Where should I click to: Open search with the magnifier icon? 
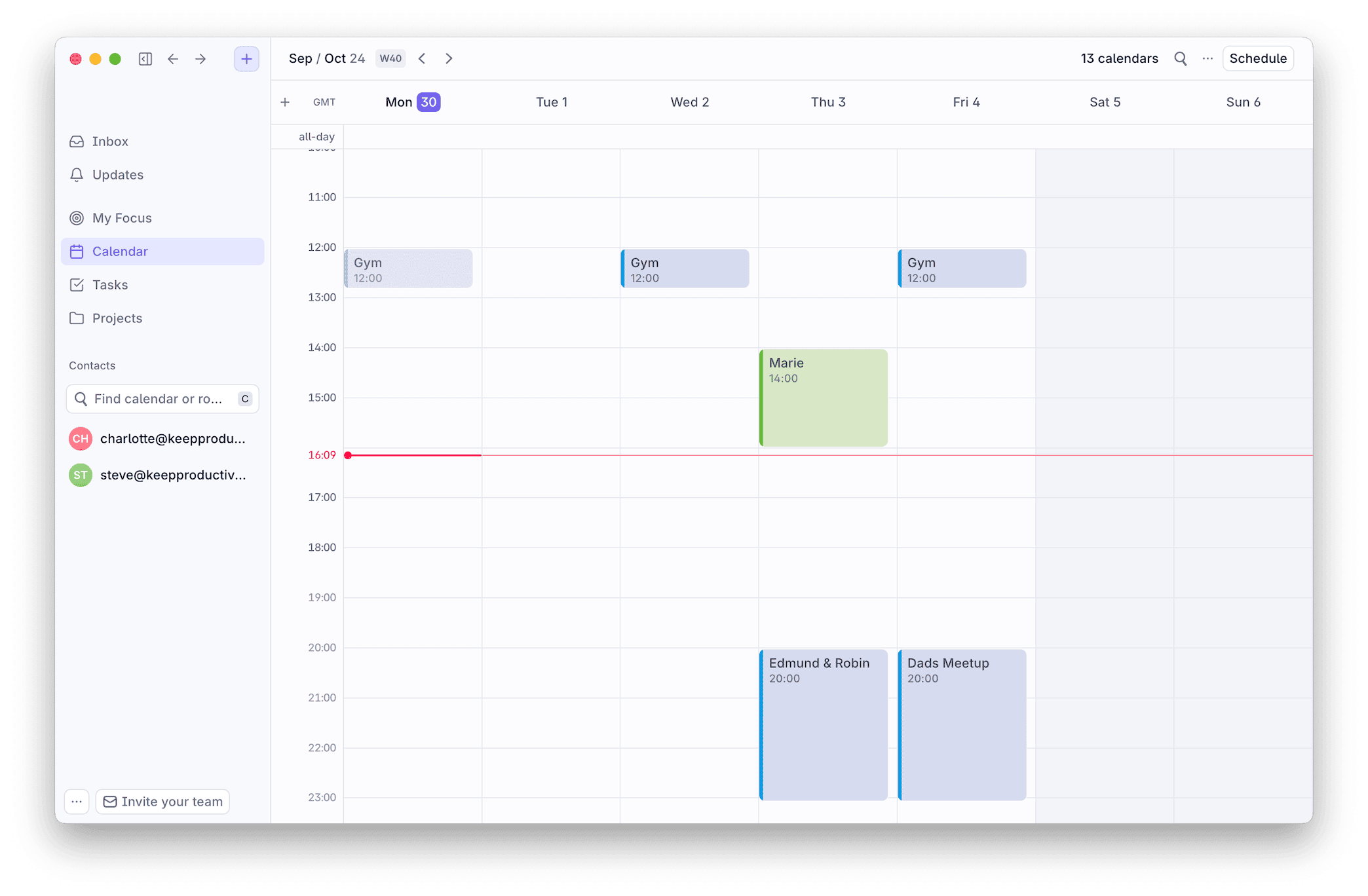1181,58
